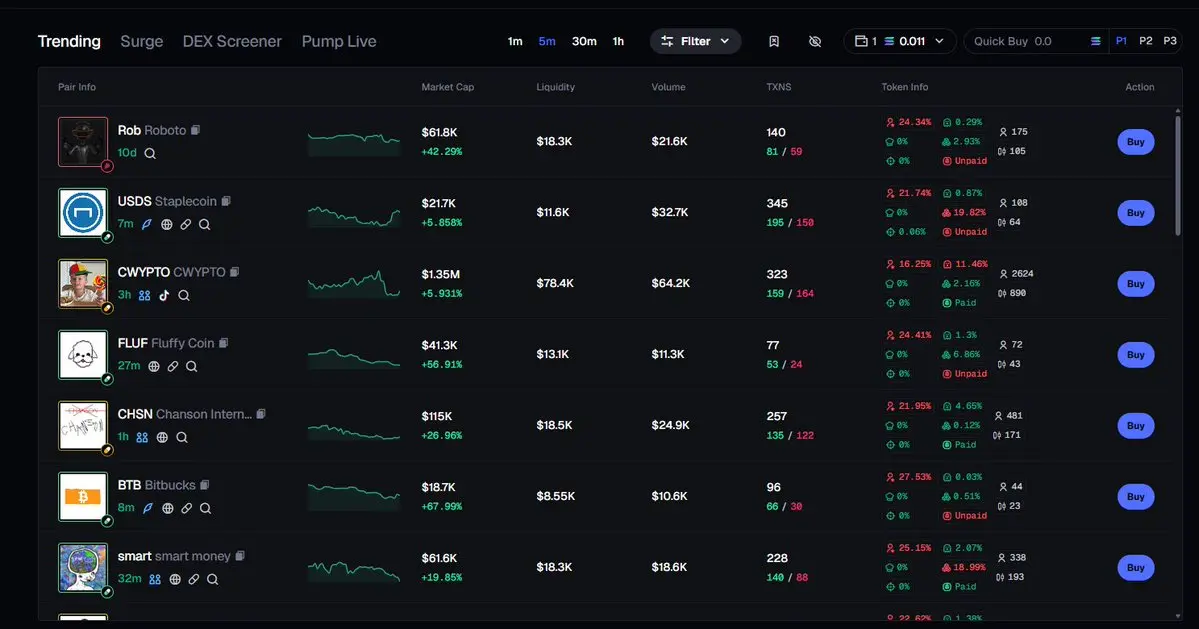Open the search icon under Rob Roboto
This screenshot has width=1199, height=629.
point(150,154)
